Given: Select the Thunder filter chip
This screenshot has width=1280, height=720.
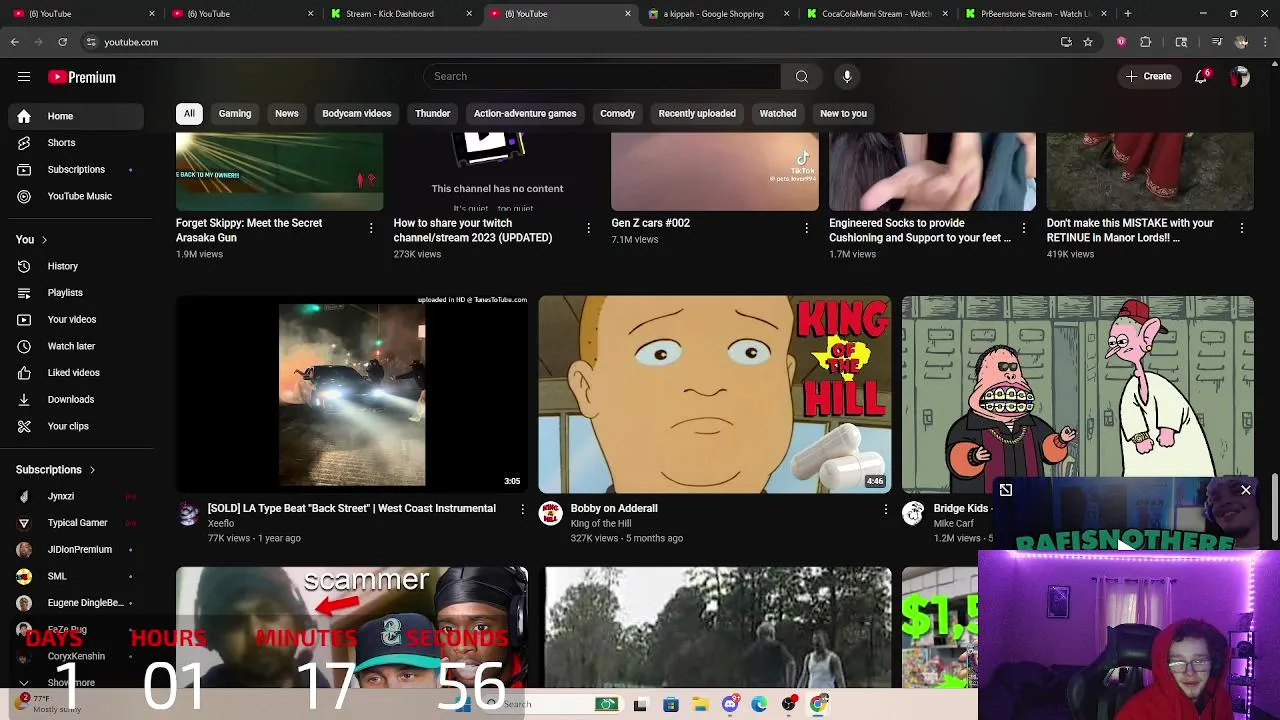Looking at the screenshot, I should tap(433, 114).
